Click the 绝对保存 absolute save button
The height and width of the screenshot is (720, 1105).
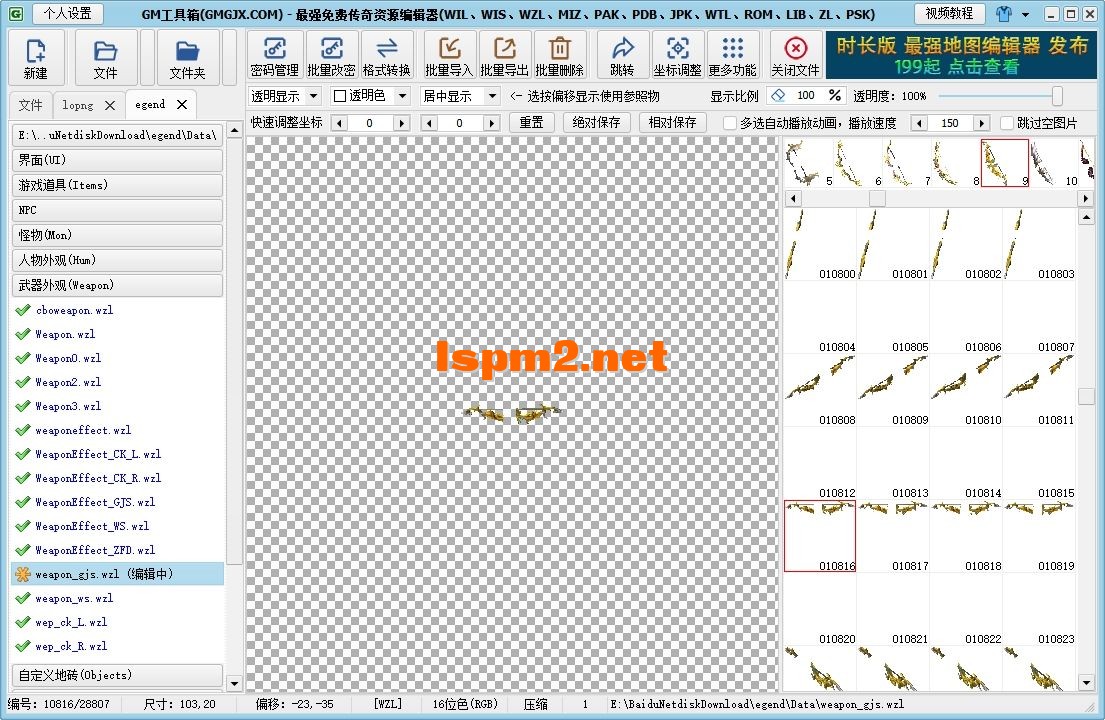point(596,123)
